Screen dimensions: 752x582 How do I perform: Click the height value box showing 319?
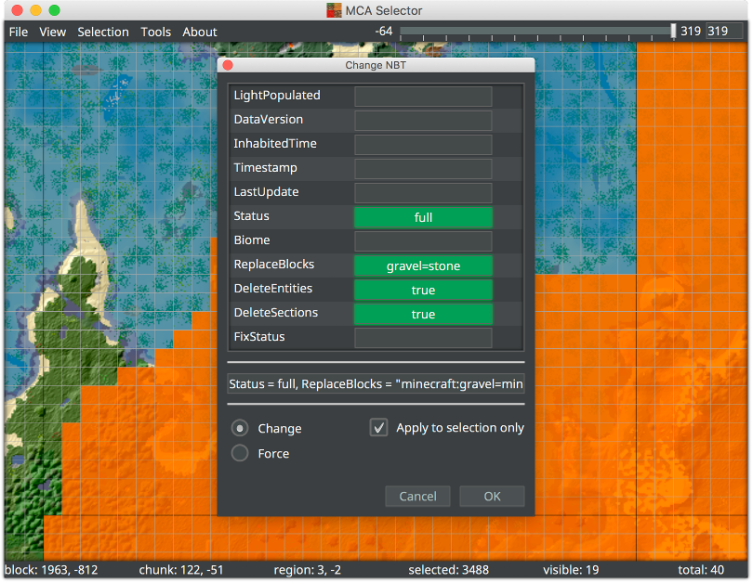(x=725, y=31)
